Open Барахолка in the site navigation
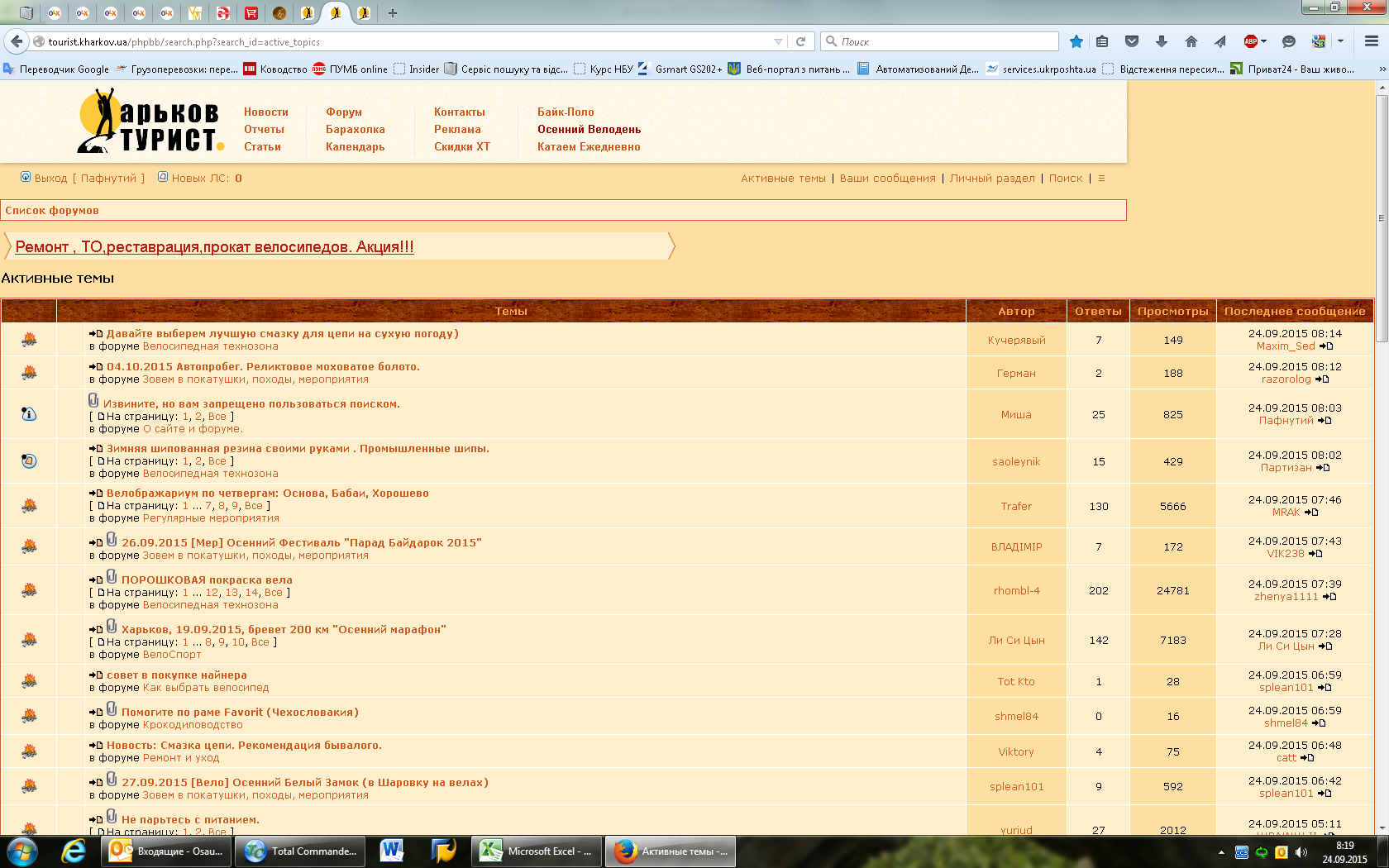The height and width of the screenshot is (868, 1389). [355, 129]
